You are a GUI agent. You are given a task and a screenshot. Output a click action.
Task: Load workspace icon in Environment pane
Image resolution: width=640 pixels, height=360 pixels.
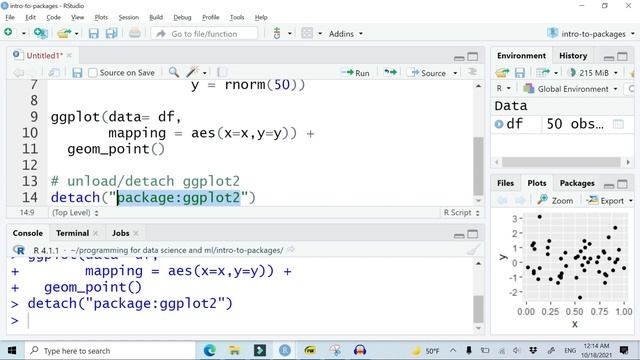502,73
